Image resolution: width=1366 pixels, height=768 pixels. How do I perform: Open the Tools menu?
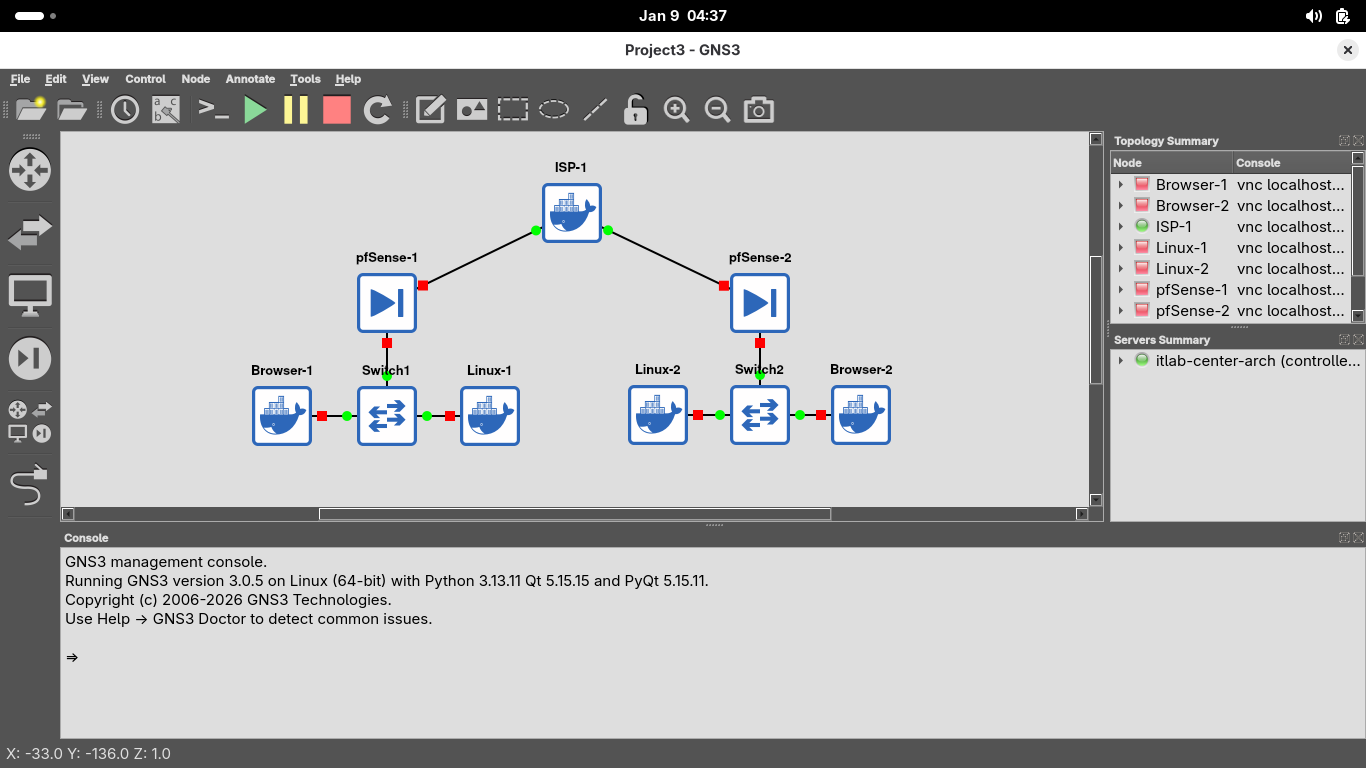click(x=305, y=79)
